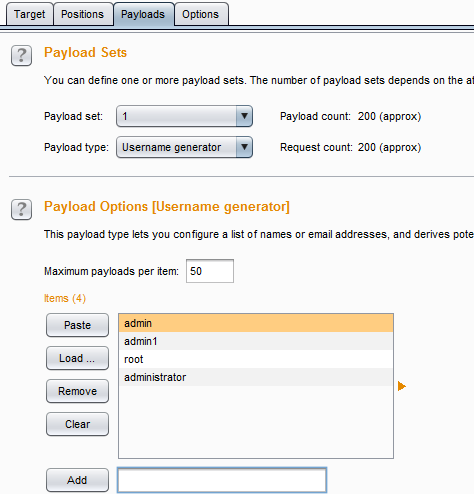Click the Add button
The width and height of the screenshot is (474, 494).
click(77, 480)
